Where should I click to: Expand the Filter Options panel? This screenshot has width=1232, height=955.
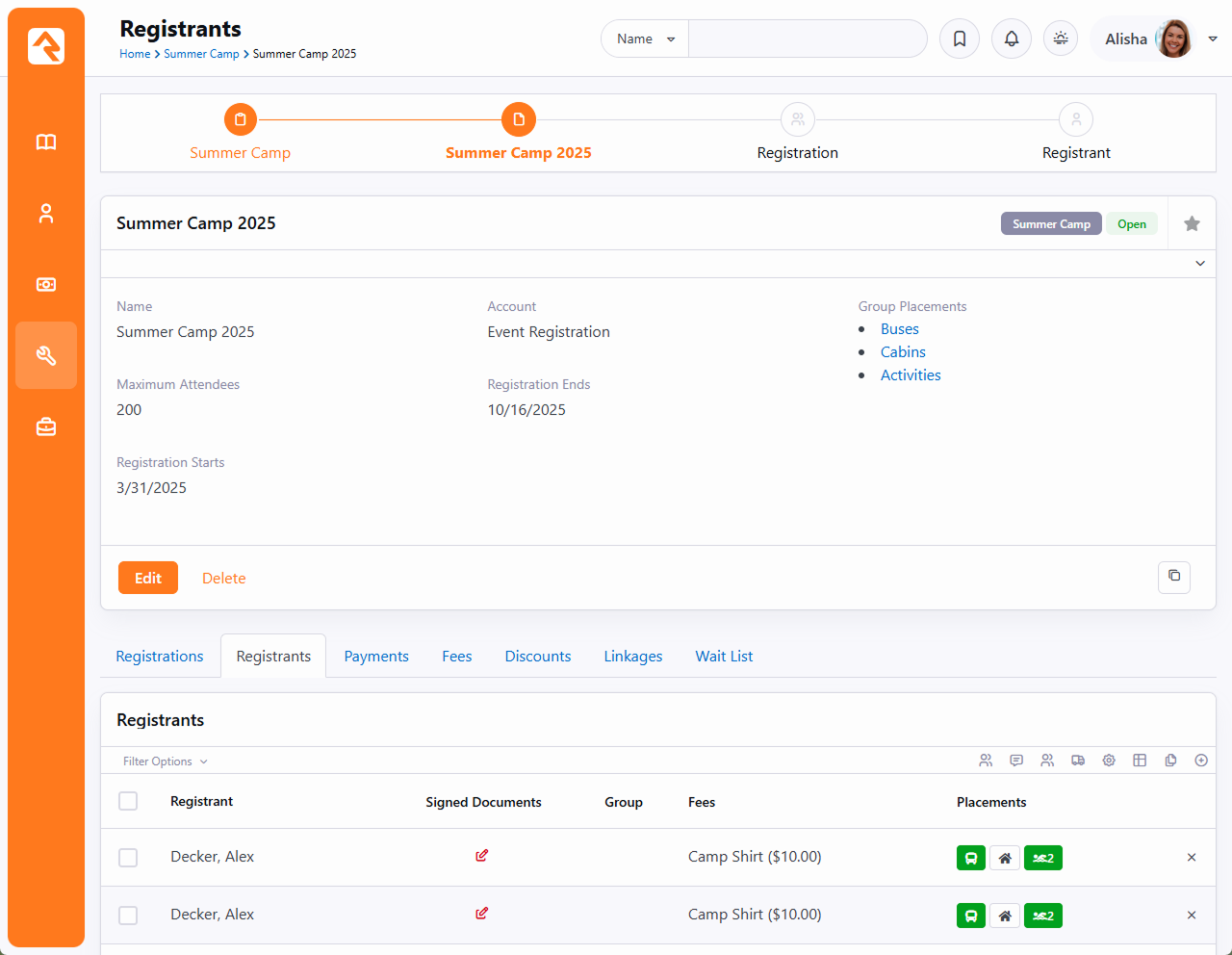point(165,761)
